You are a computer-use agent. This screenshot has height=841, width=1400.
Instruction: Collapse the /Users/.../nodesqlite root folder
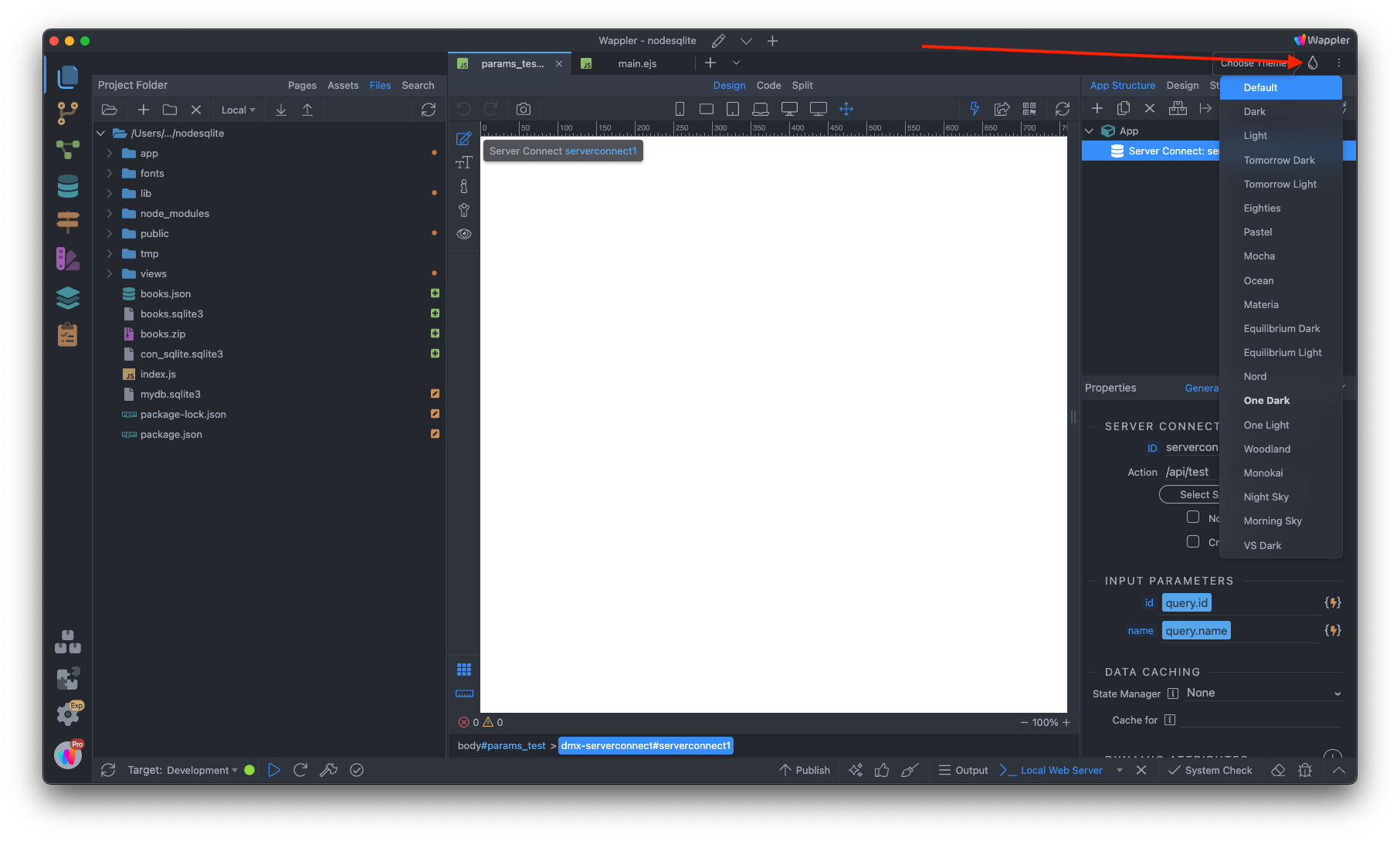[x=101, y=133]
